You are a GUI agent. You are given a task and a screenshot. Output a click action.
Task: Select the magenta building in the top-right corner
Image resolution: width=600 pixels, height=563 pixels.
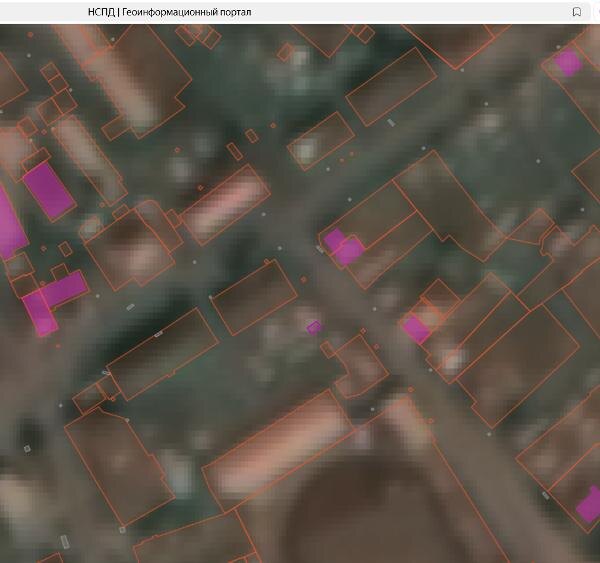point(568,62)
